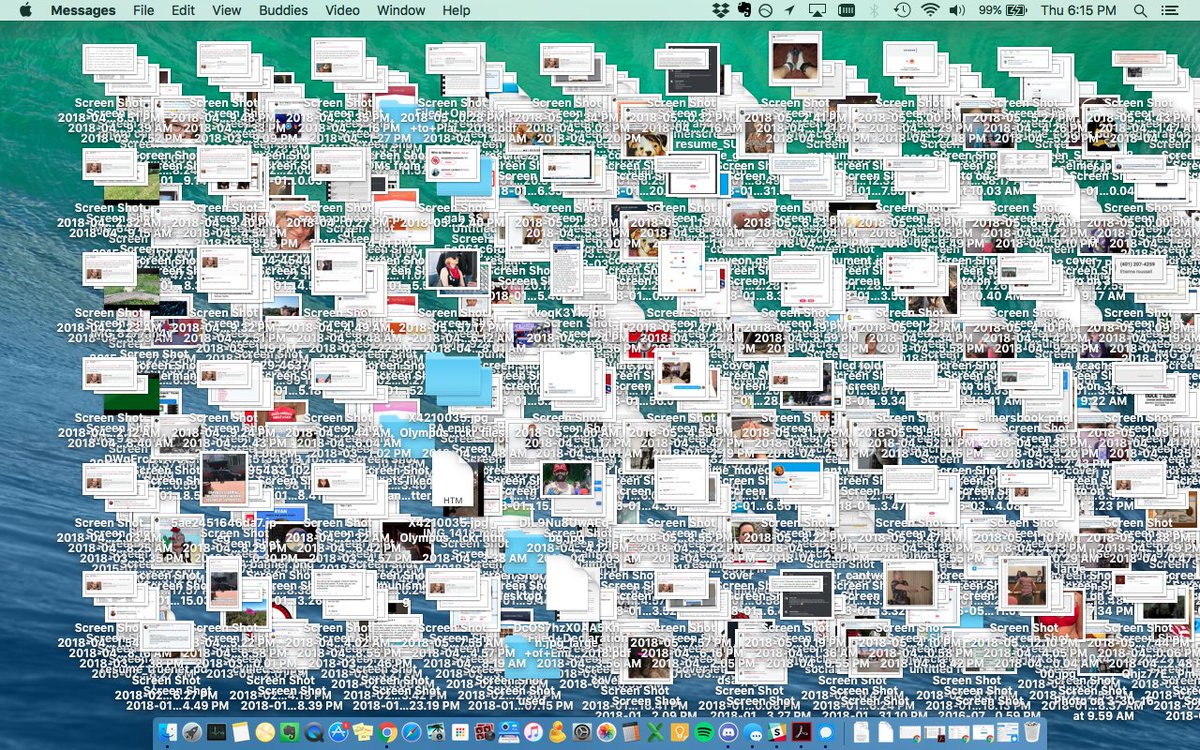
Task: Open the Adium duck Dock icon
Action: (x=557, y=732)
